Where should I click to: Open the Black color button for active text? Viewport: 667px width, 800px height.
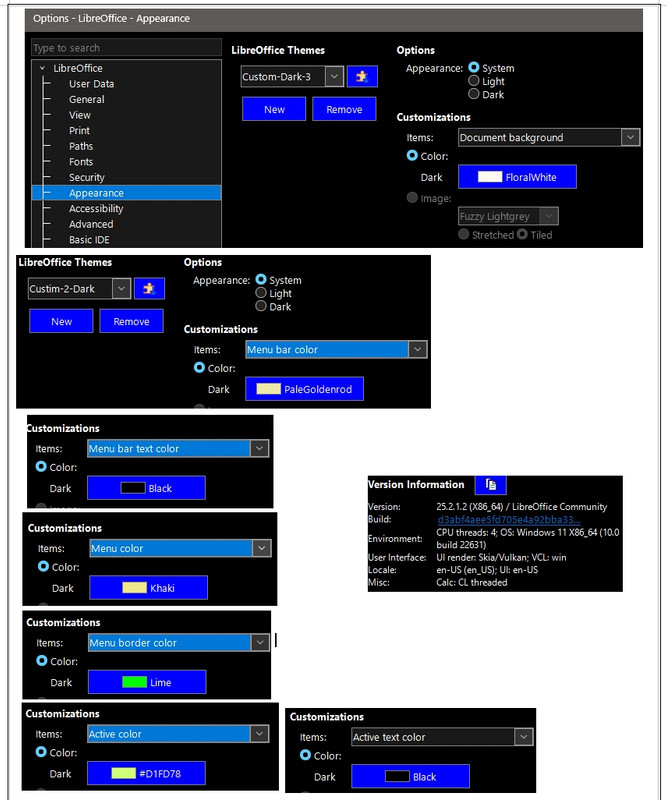pyautogui.click(x=411, y=777)
